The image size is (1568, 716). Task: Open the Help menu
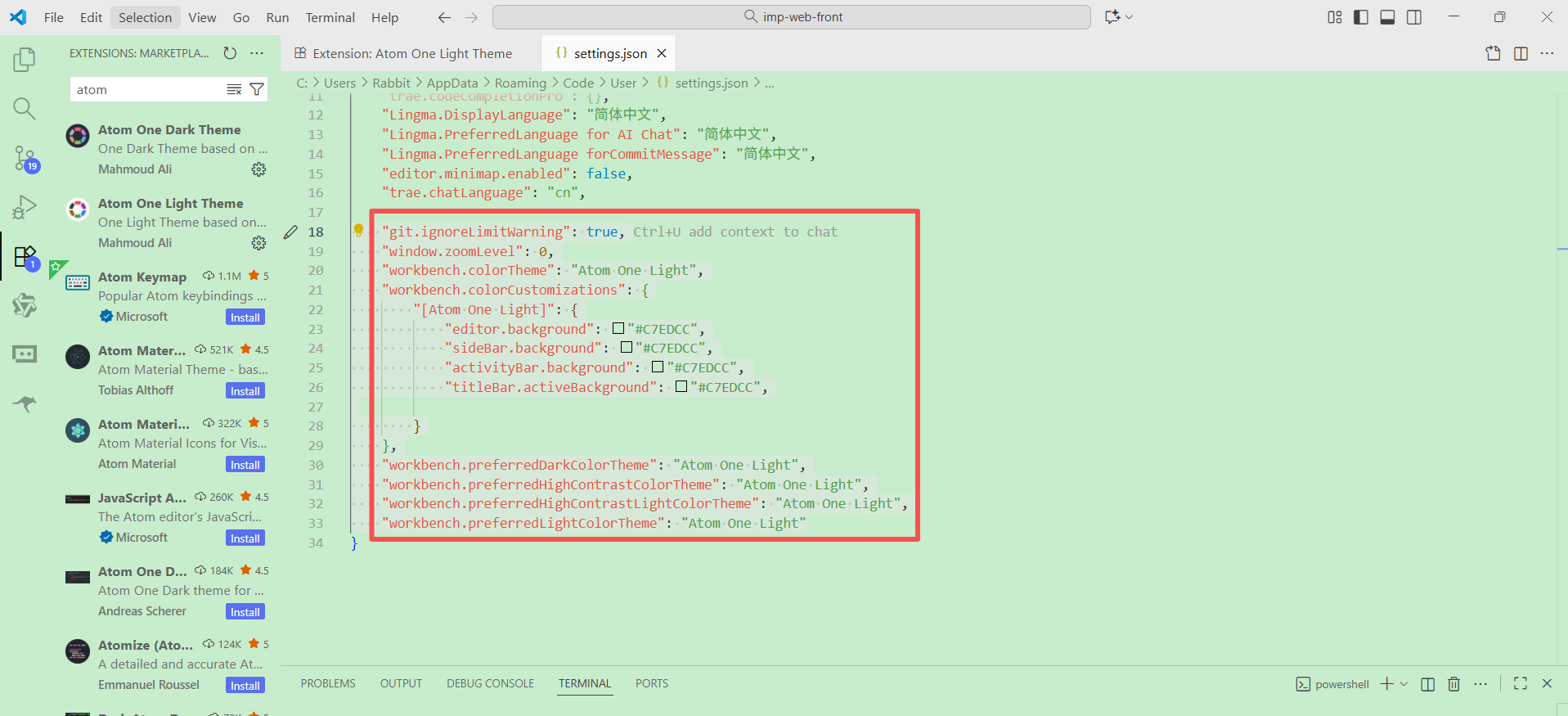[384, 17]
